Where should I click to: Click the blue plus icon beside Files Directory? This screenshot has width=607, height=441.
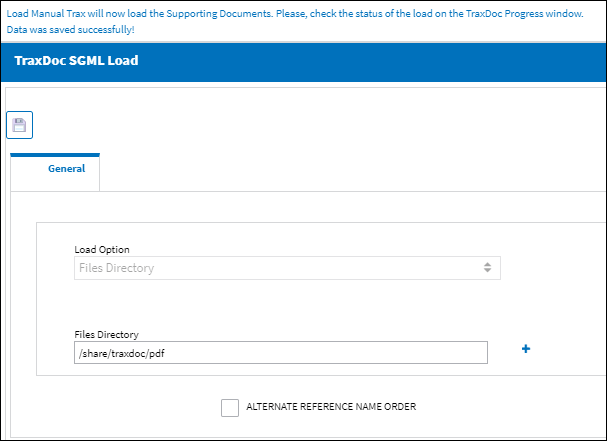click(526, 349)
